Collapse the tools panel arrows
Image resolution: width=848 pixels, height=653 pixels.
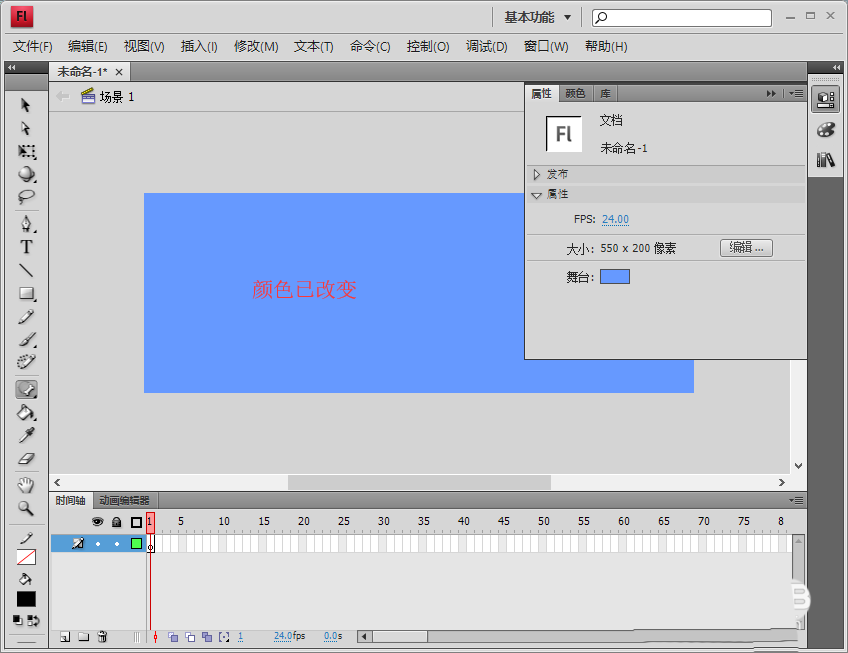coord(11,68)
